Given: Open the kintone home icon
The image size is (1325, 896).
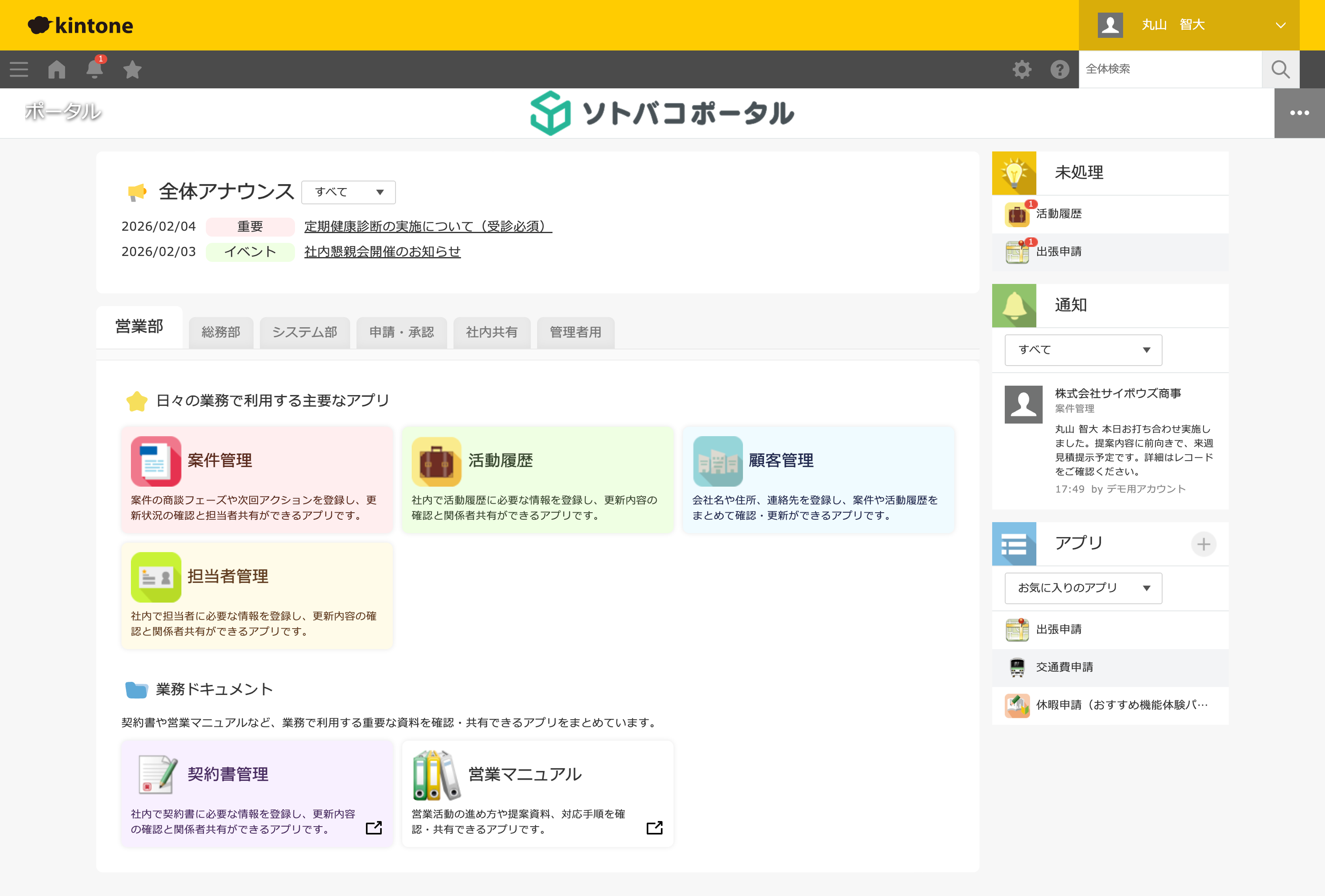Looking at the screenshot, I should click(56, 69).
